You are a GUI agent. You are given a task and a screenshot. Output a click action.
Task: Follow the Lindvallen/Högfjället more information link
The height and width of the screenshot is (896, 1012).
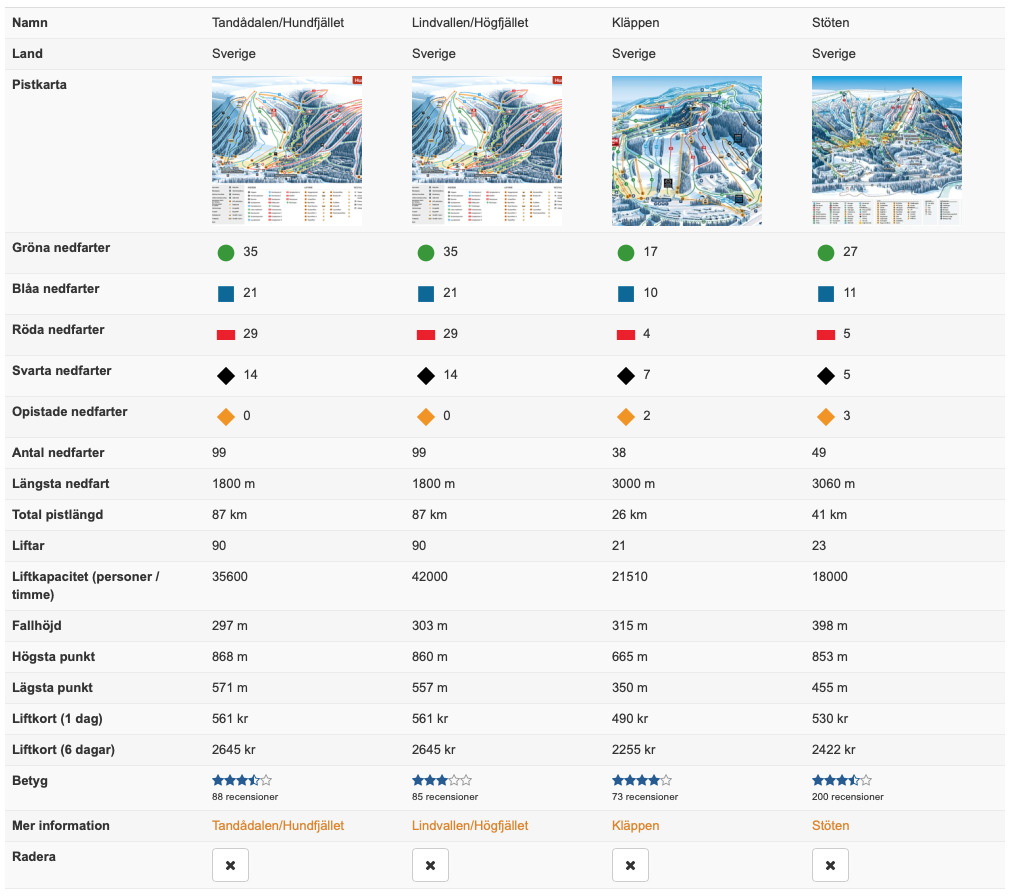coord(470,826)
